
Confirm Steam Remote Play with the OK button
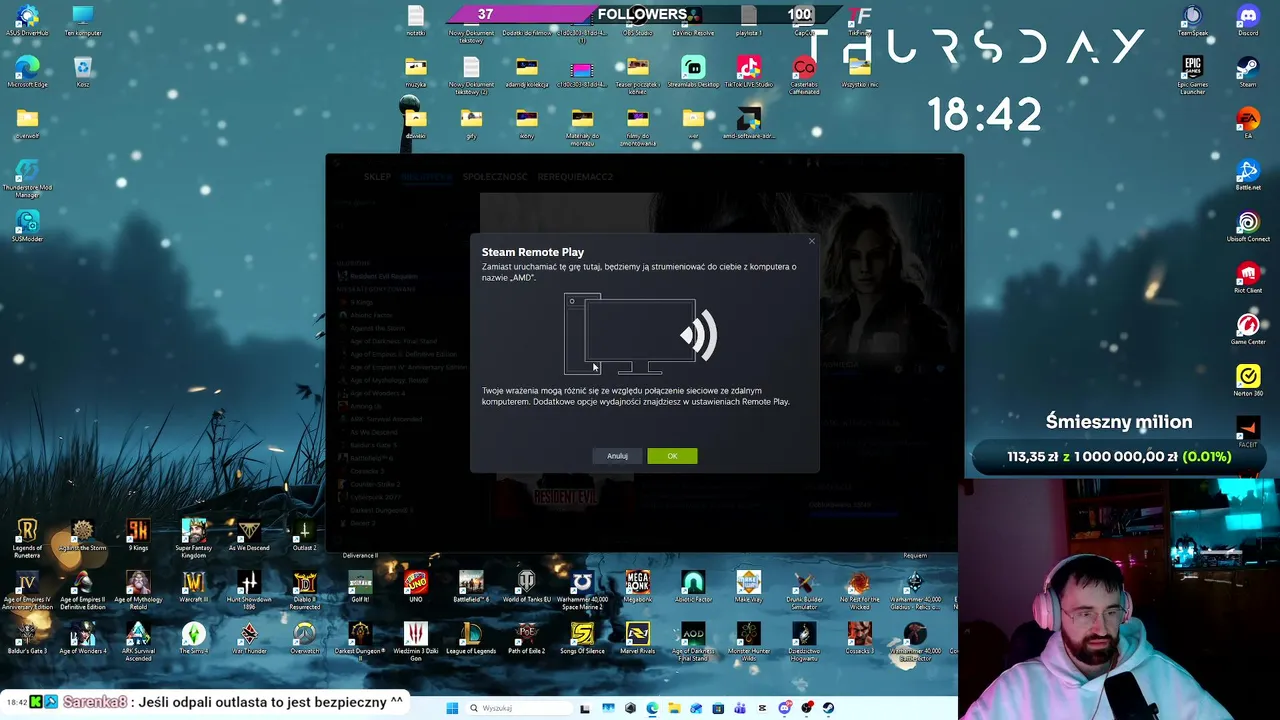[672, 456]
